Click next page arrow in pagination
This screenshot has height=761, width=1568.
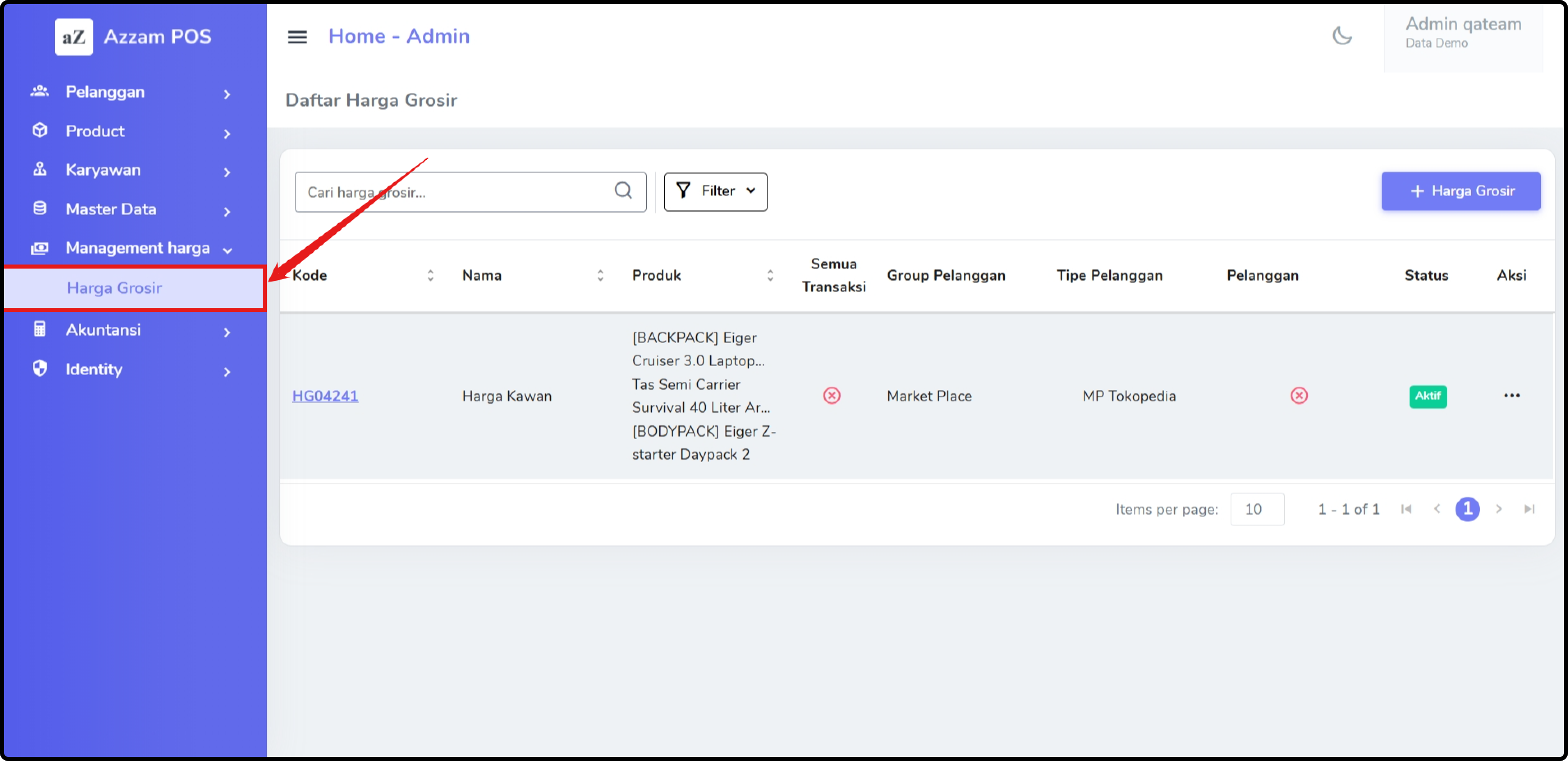pos(1499,509)
